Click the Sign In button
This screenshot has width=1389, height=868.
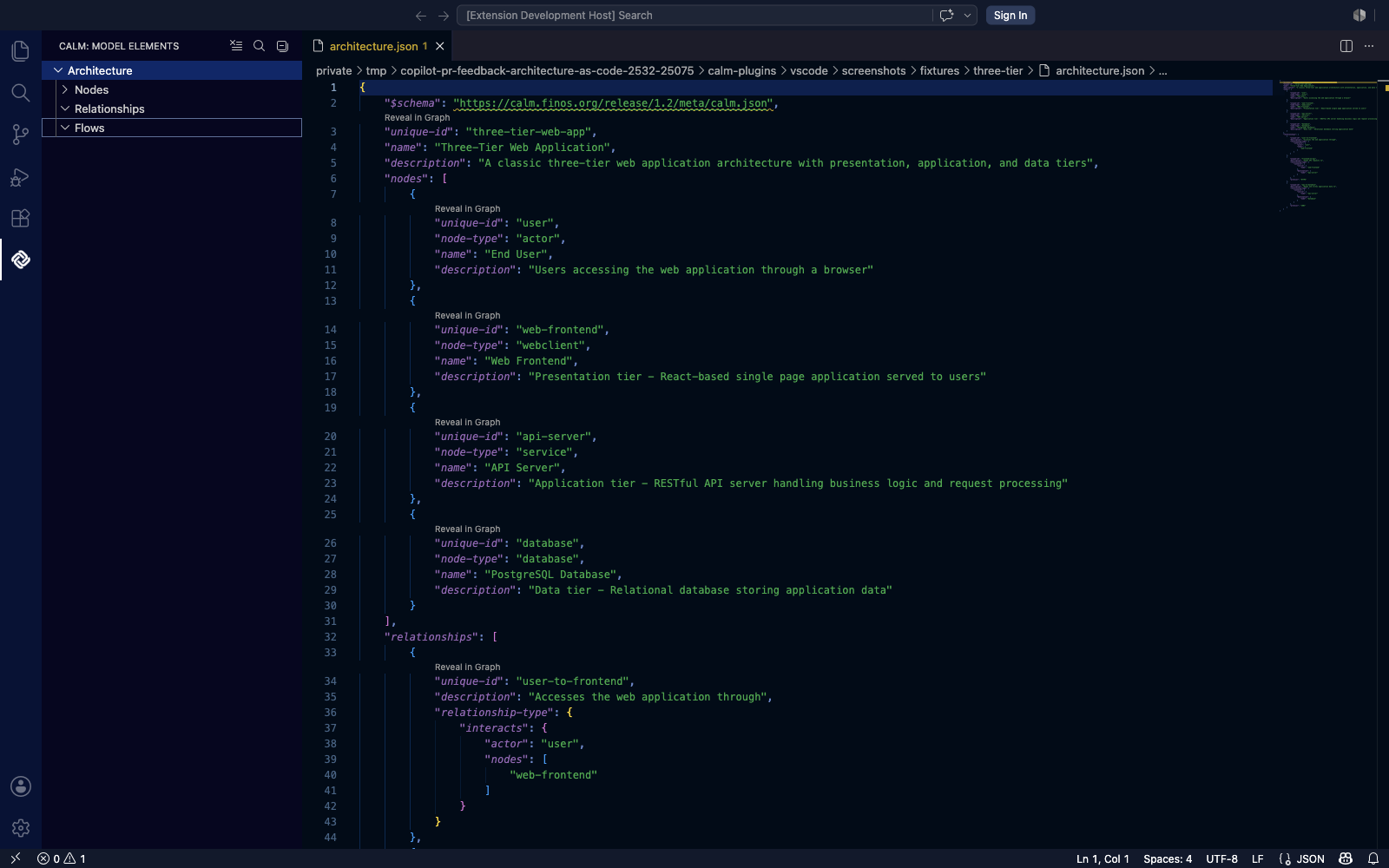pyautogui.click(x=1010, y=16)
